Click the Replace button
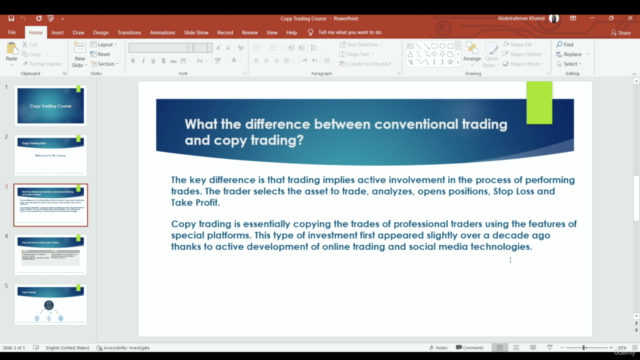The width and height of the screenshot is (640, 360). click(x=569, y=54)
